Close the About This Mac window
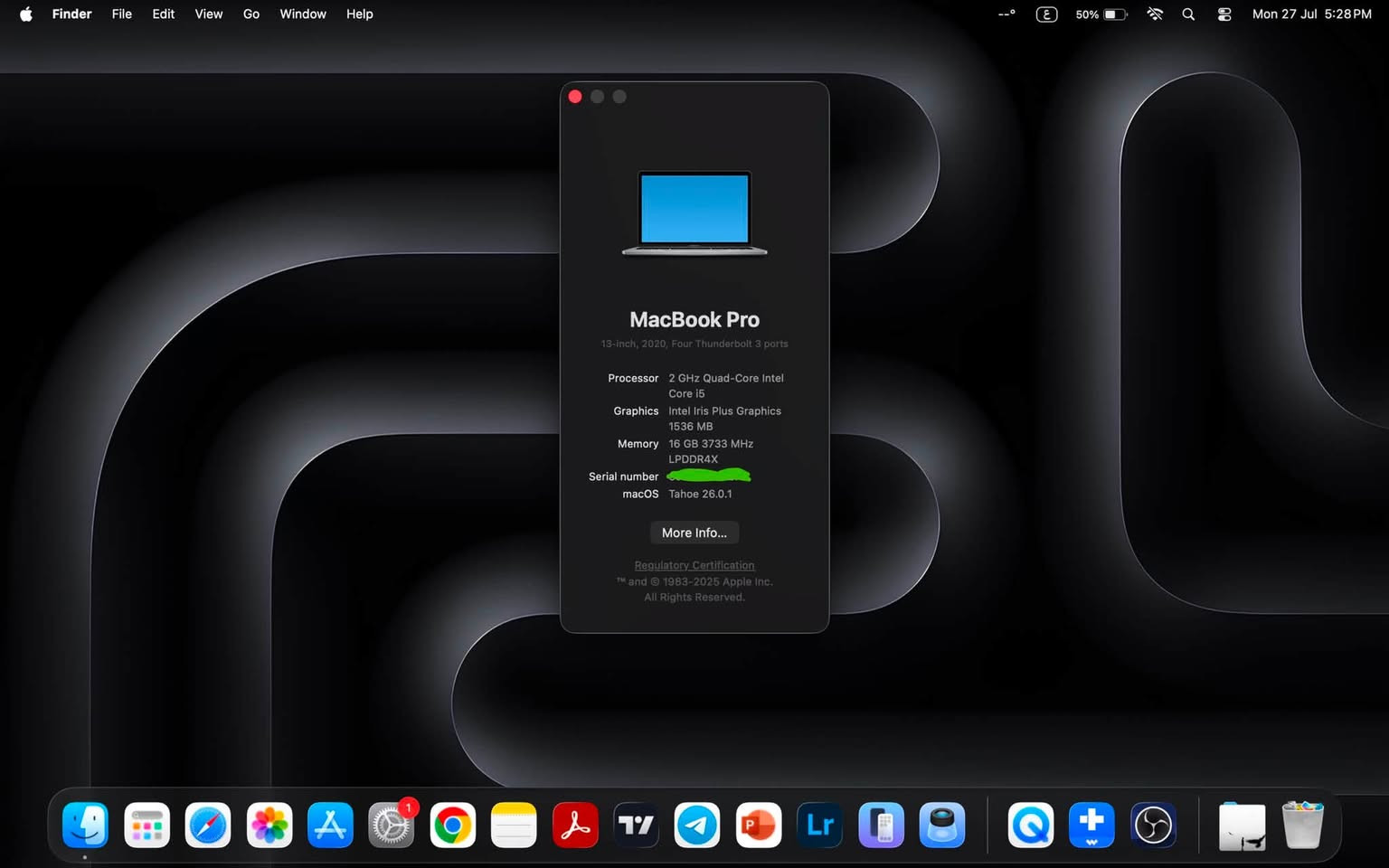This screenshot has width=1389, height=868. tap(575, 97)
